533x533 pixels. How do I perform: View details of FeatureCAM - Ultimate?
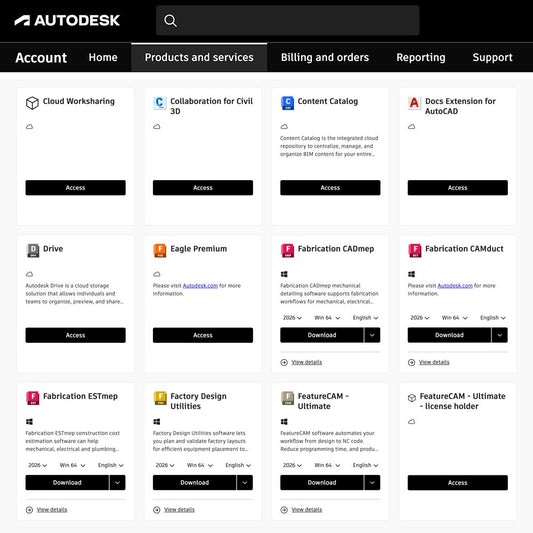(307, 510)
